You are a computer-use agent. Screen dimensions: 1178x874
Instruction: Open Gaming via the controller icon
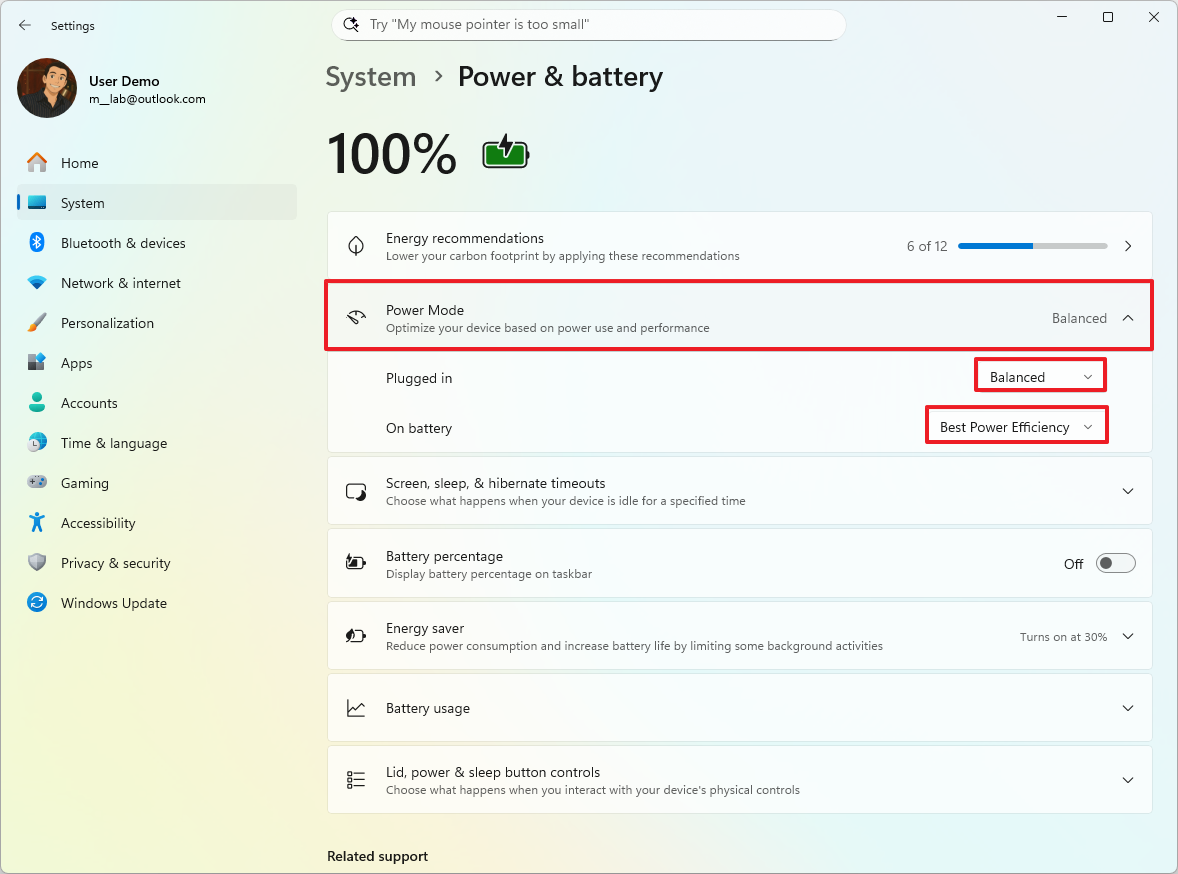[x=36, y=483]
